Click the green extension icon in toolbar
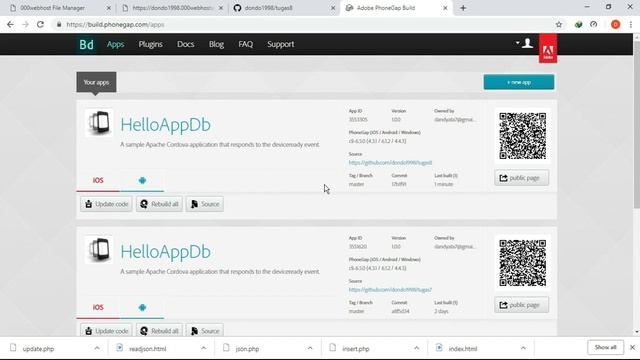The image size is (640, 360). click(578, 24)
